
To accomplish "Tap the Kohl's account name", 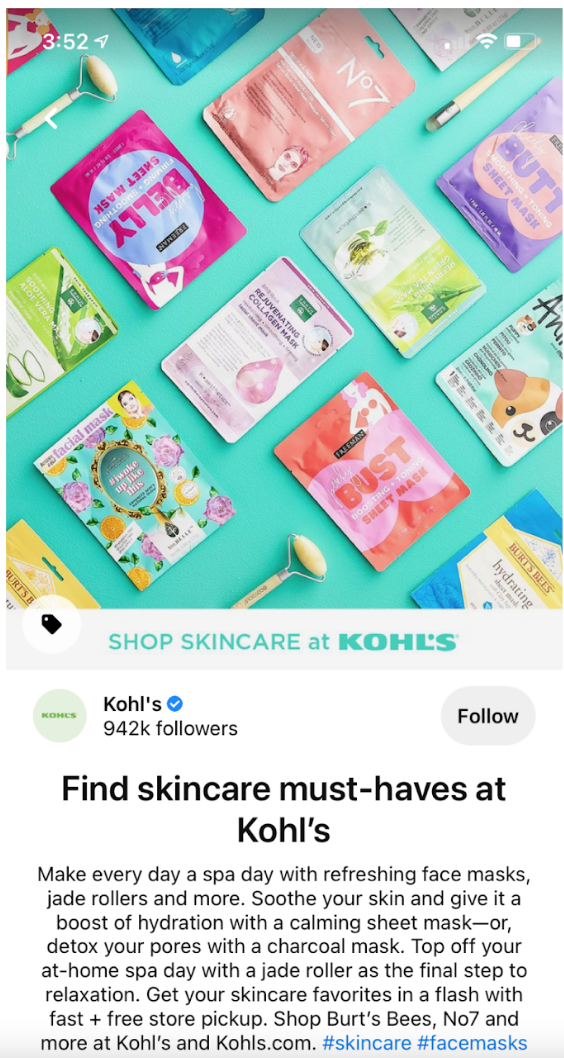I will [132, 704].
